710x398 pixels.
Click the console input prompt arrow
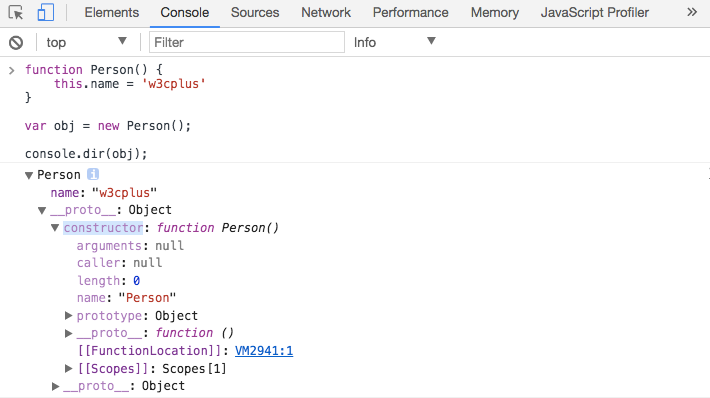point(11,70)
